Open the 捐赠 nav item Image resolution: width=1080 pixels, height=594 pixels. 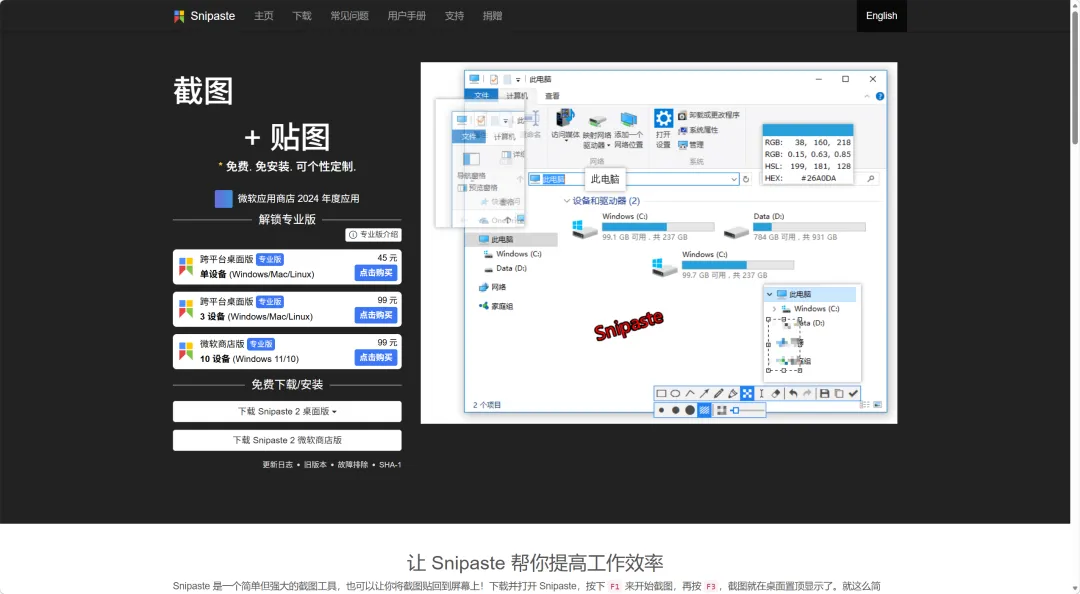pos(492,16)
